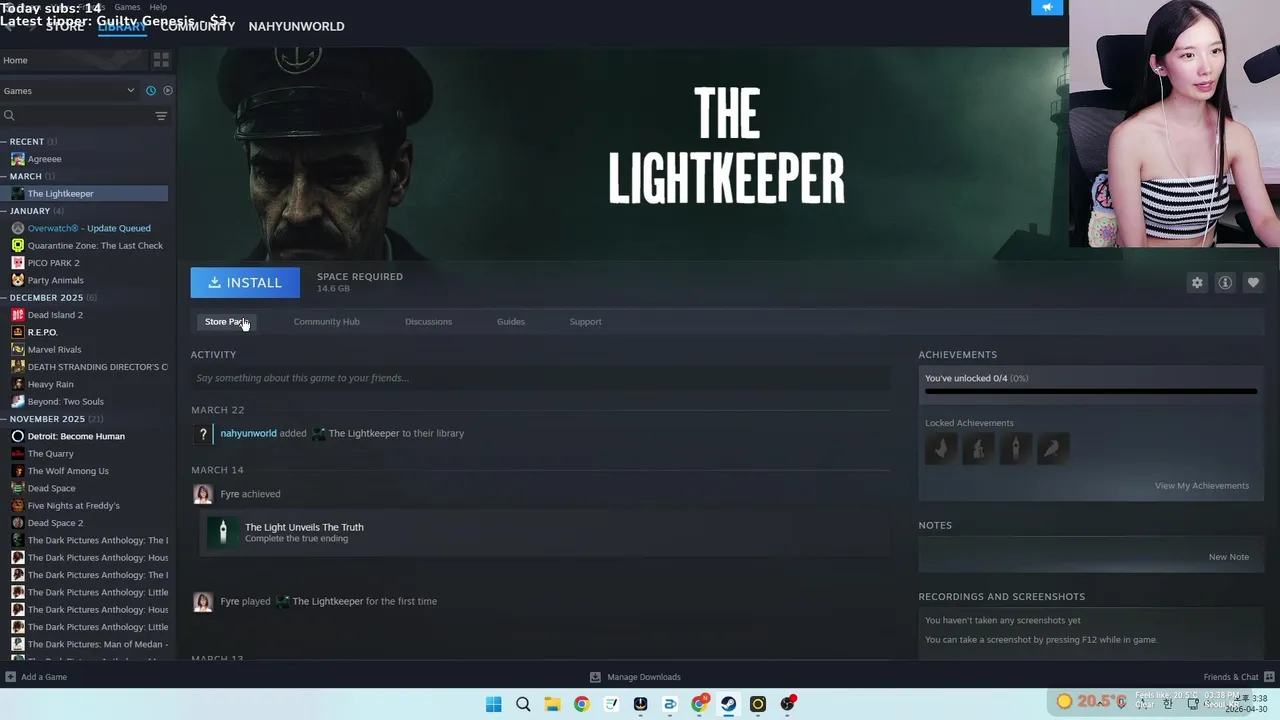The height and width of the screenshot is (720, 1280).
Task: Open nahyunworld profile link in activity
Action: point(248,433)
